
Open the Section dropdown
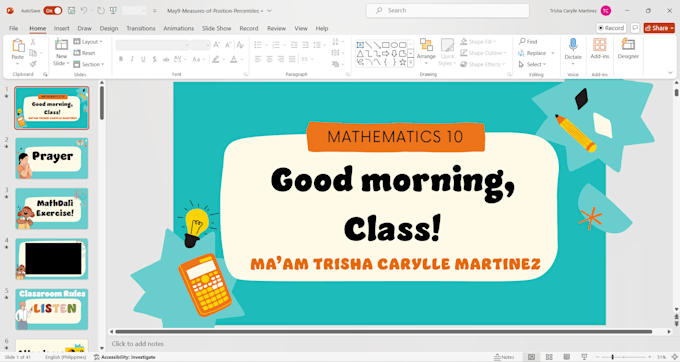[x=89, y=64]
